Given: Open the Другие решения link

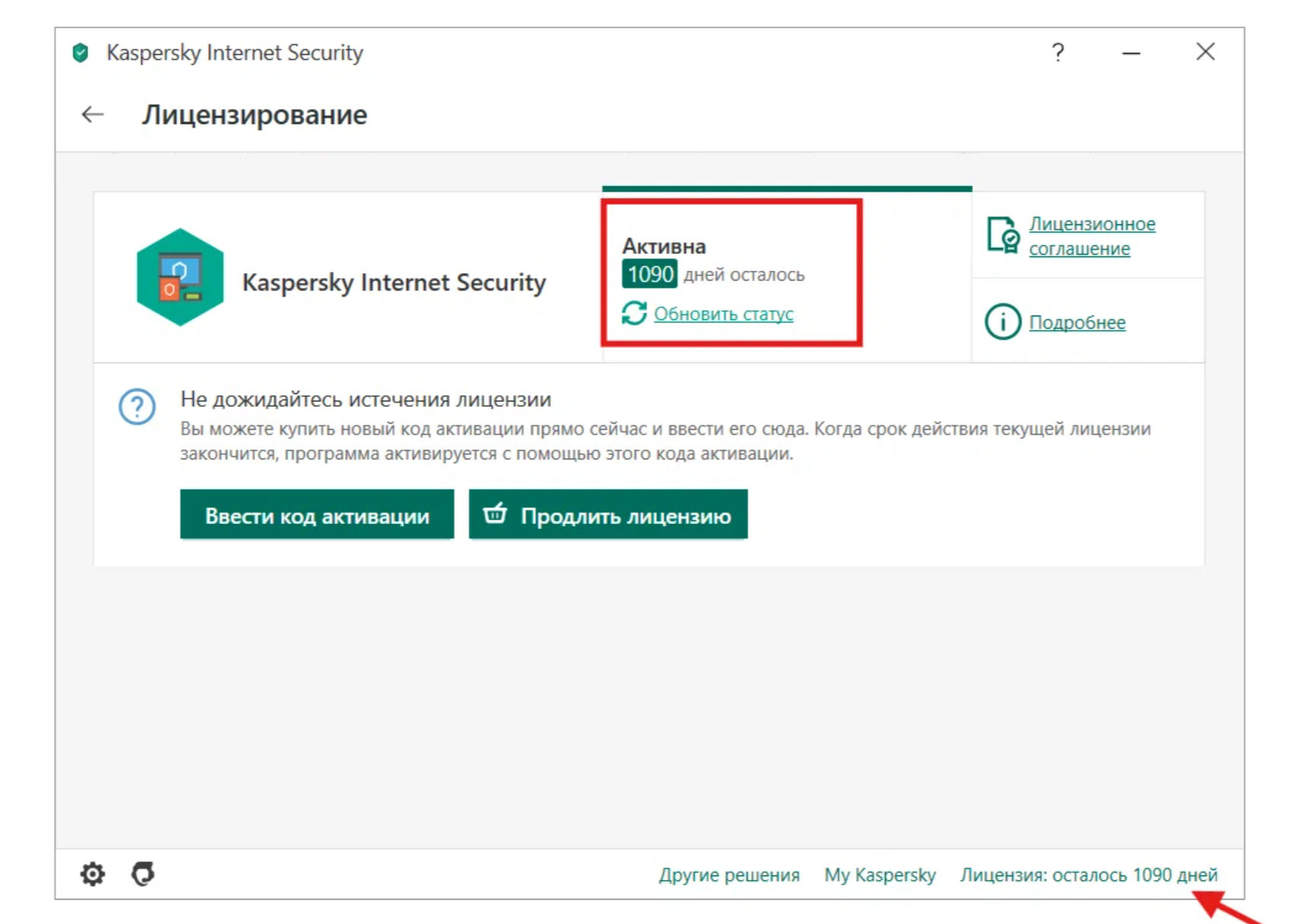Looking at the screenshot, I should pyautogui.click(x=729, y=875).
